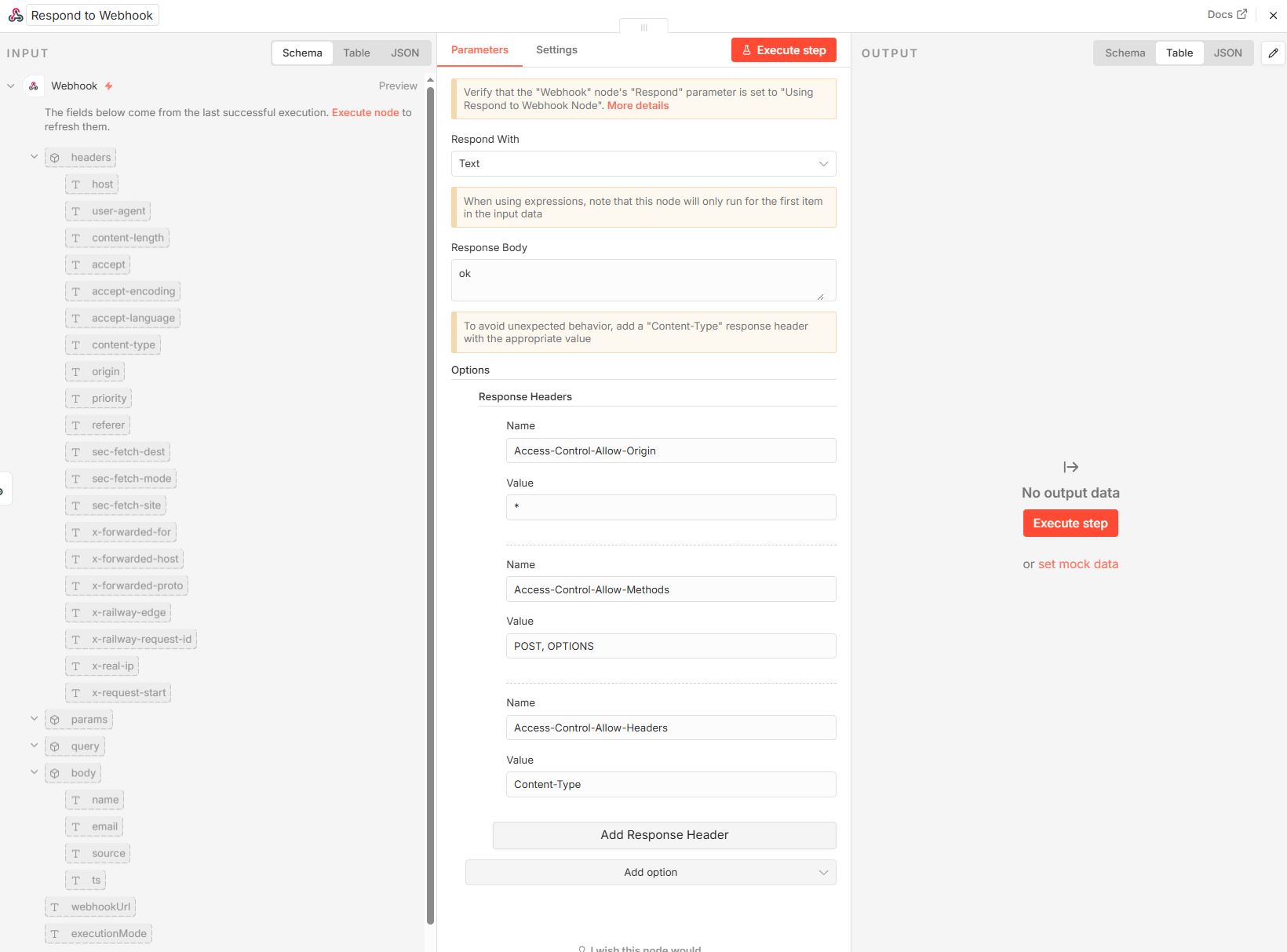This screenshot has width=1287, height=952.
Task: Open the Respond With dropdown
Action: click(x=643, y=163)
